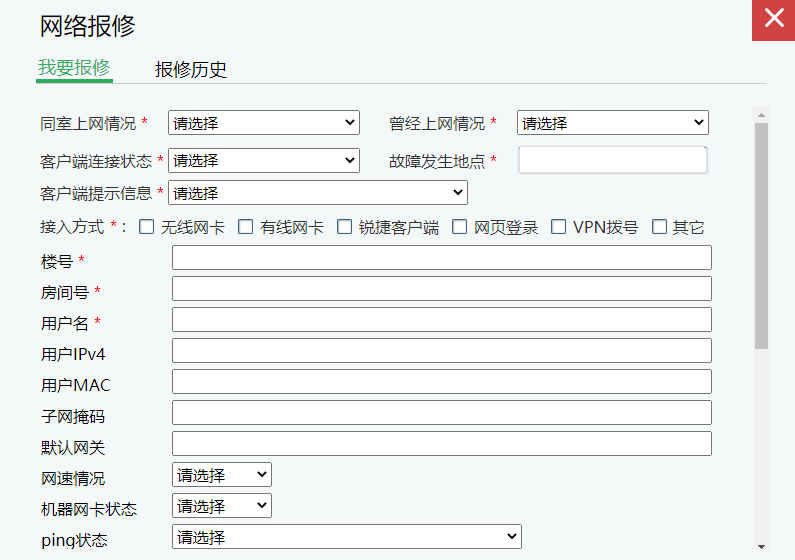The height and width of the screenshot is (560, 795).
Task: Open the 机器网卡状态 dropdown
Action: [222, 506]
